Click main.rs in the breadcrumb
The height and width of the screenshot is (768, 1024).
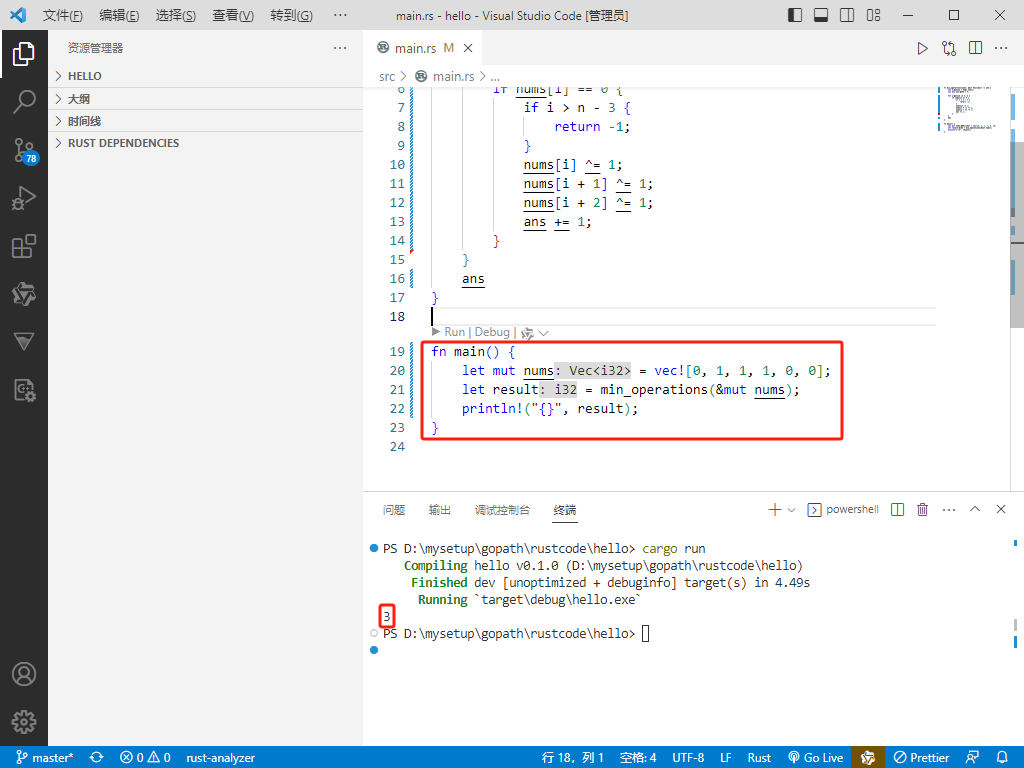[x=453, y=76]
